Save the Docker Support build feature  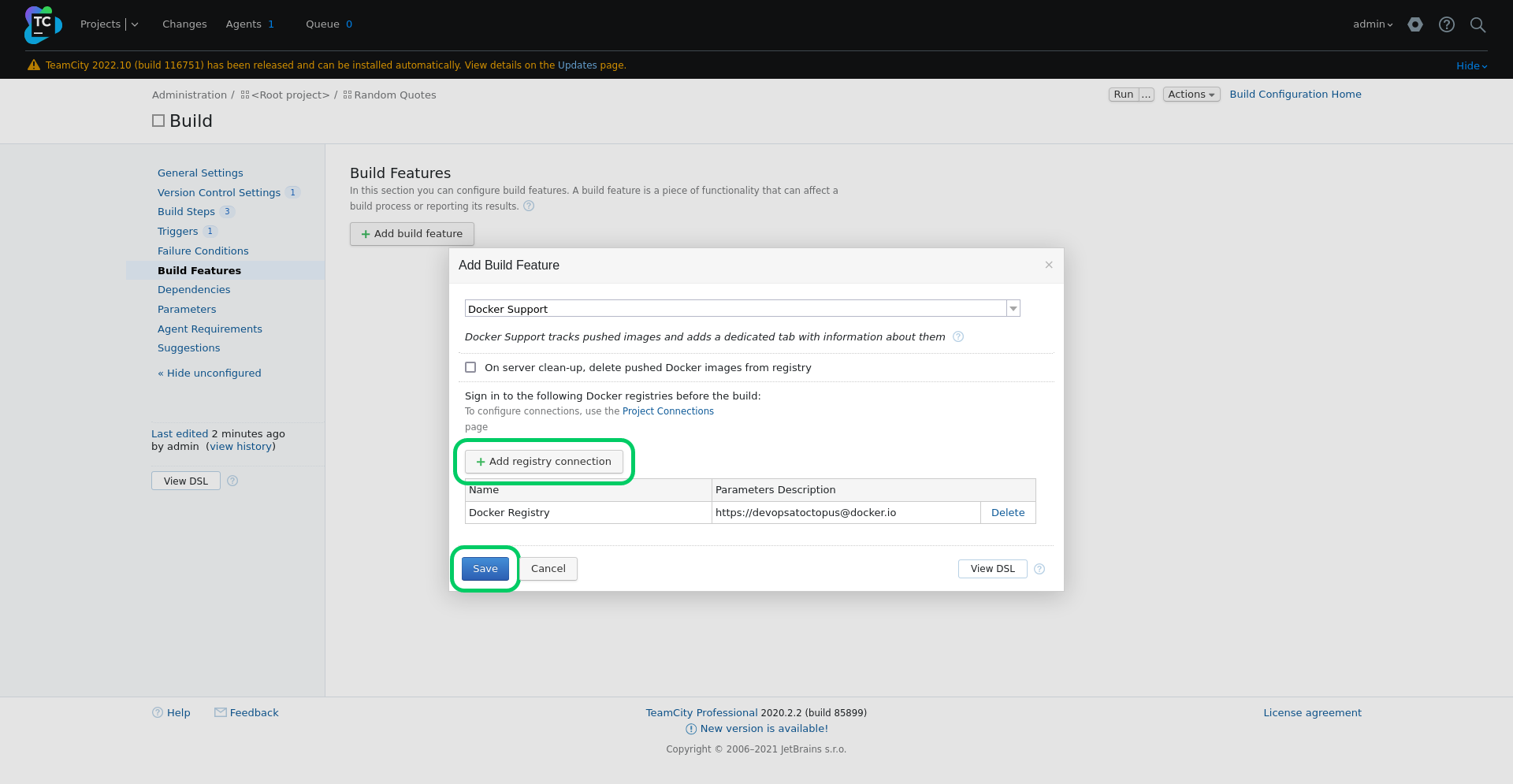pos(485,569)
